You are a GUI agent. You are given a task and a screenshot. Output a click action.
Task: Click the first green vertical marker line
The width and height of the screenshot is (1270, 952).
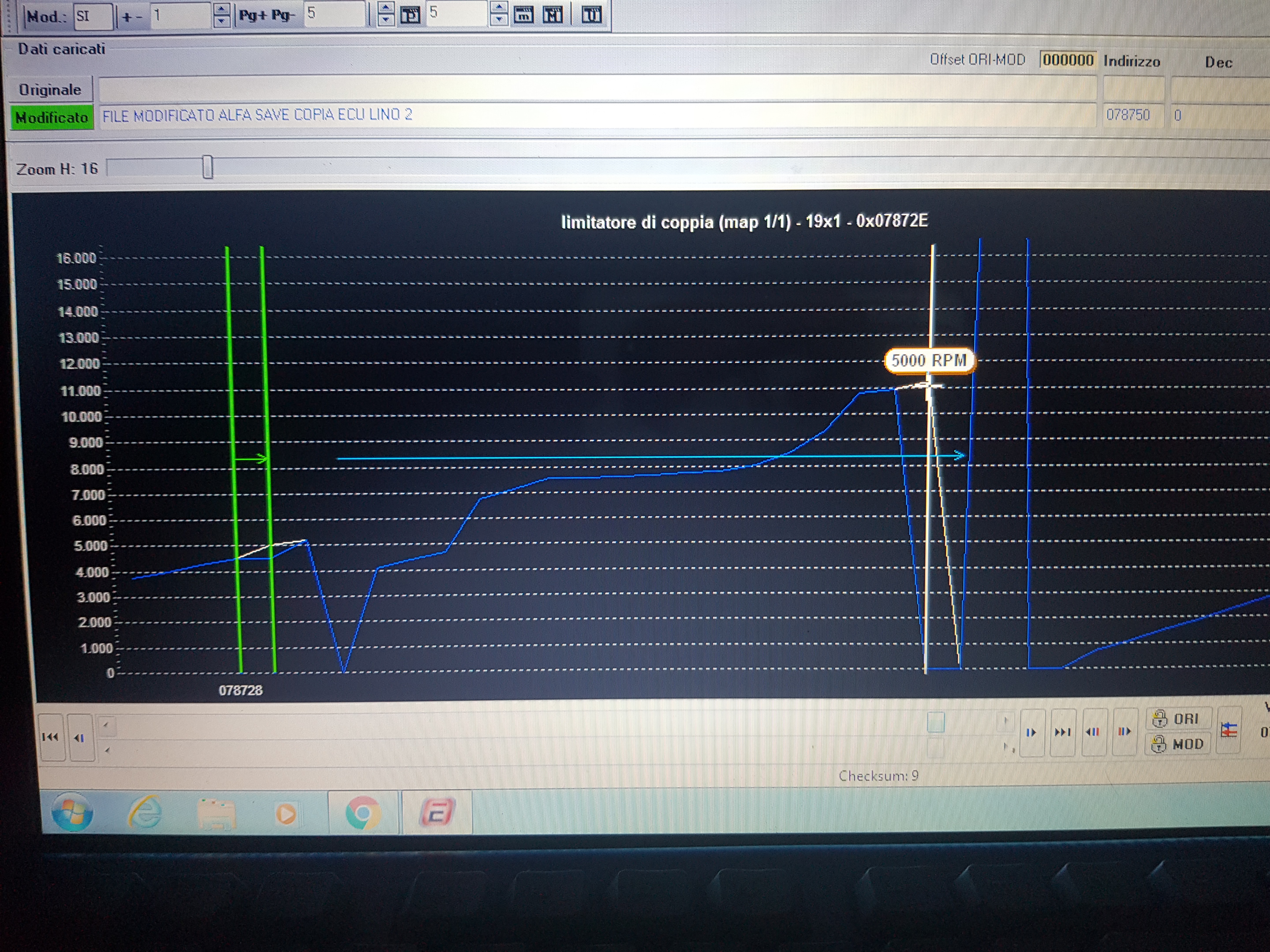(x=234, y=459)
